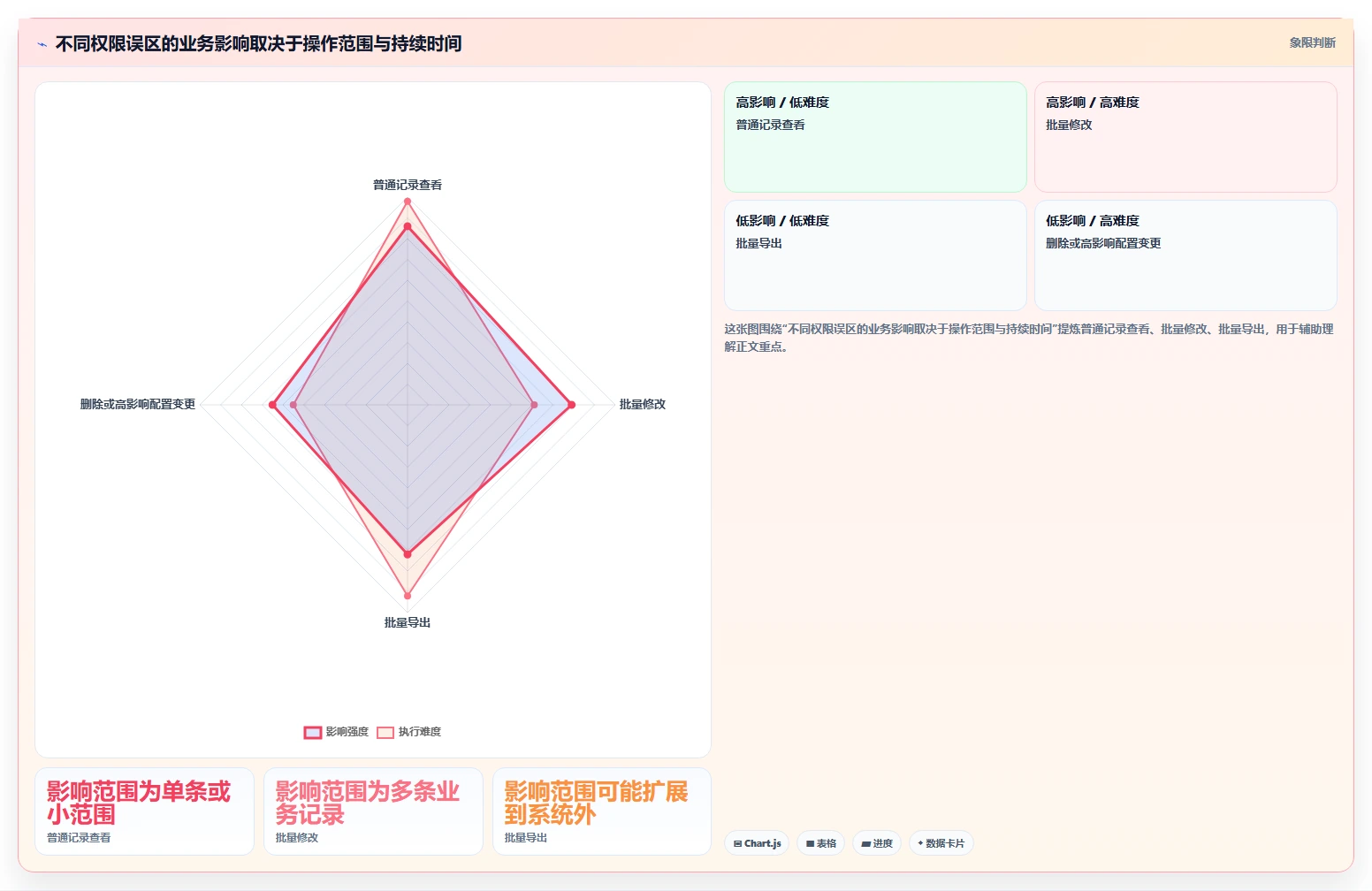
Task: Select the 高影响 / 低难度 quadrant card
Action: (x=875, y=137)
